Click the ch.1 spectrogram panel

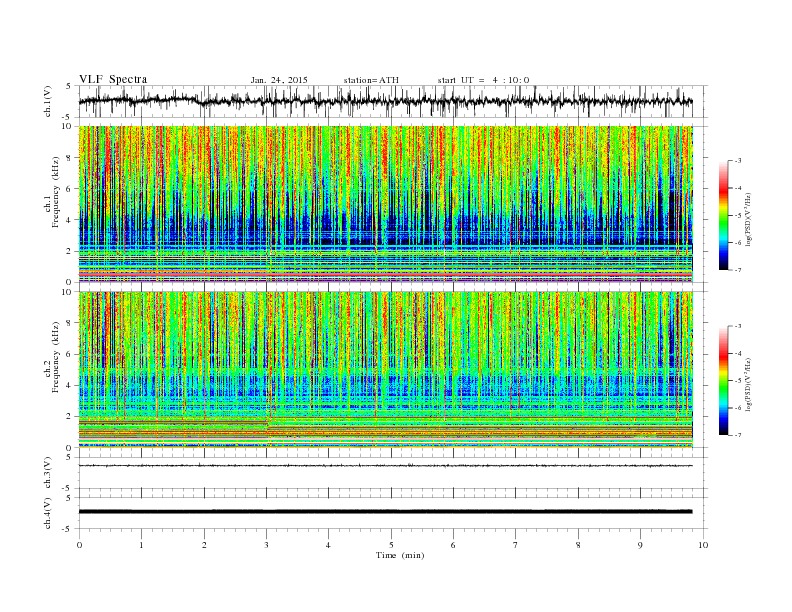pos(385,204)
